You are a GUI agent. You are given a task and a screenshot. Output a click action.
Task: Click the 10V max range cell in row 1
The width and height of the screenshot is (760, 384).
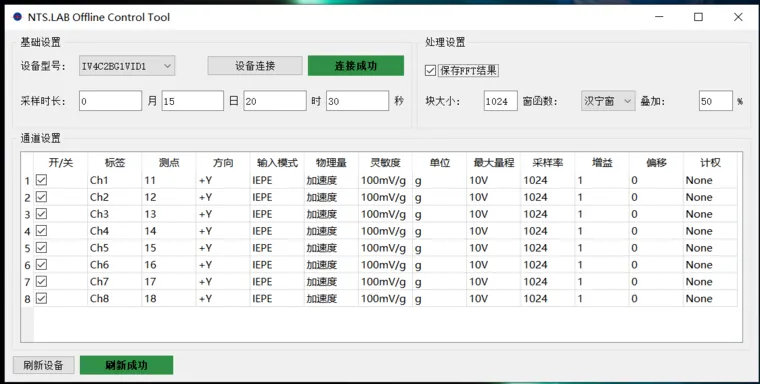point(494,180)
